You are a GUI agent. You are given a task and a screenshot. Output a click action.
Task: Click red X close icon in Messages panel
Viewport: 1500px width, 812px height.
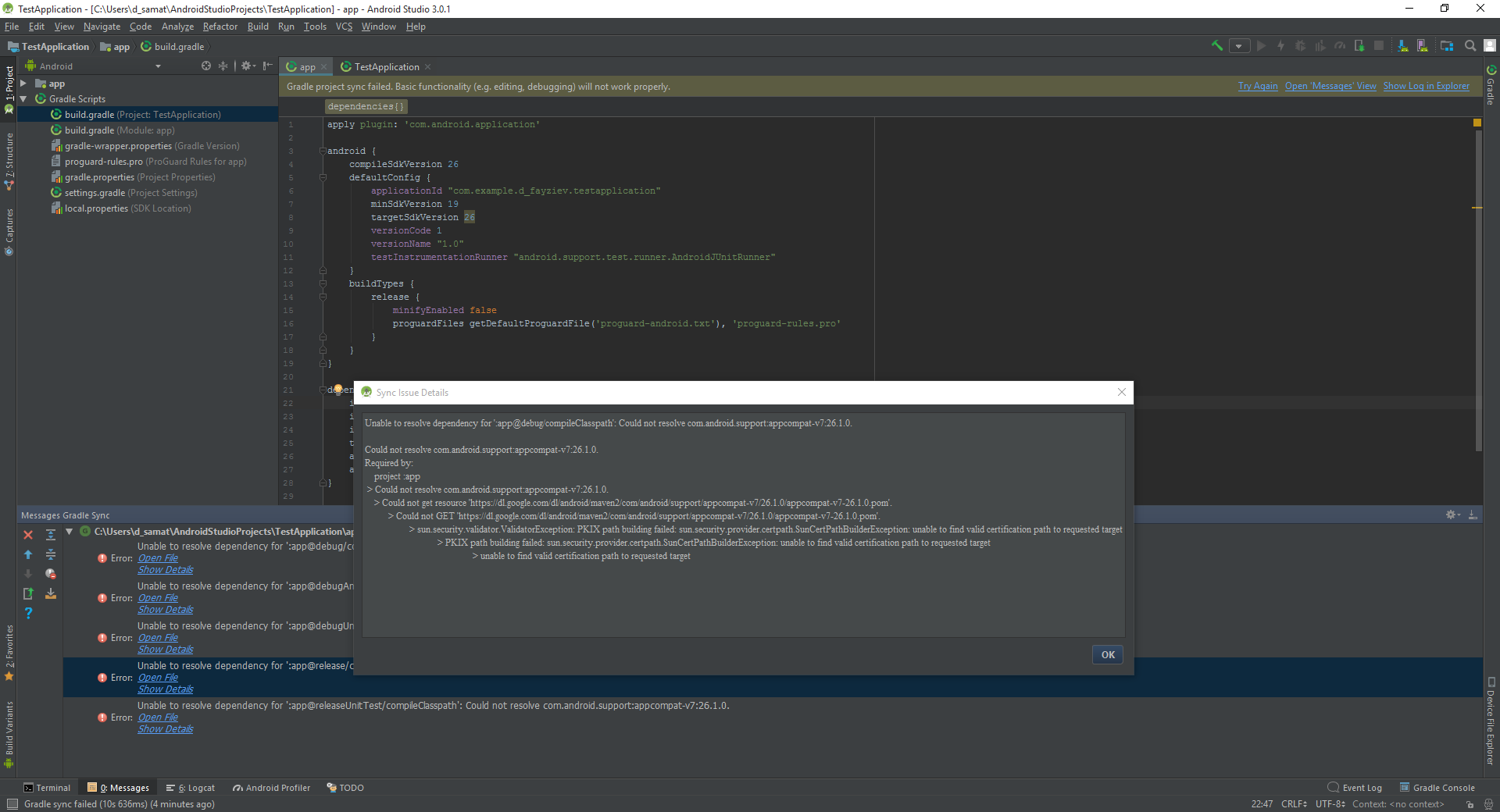point(28,535)
